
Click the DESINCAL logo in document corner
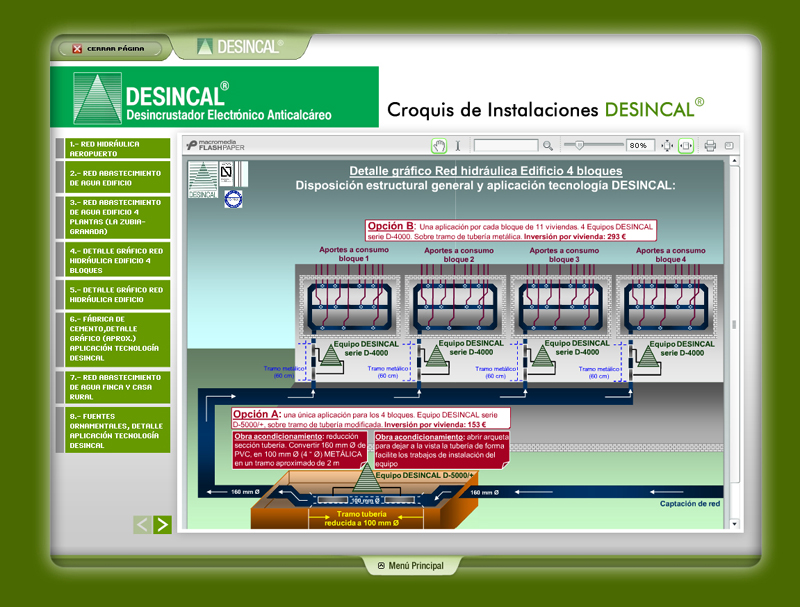click(203, 180)
